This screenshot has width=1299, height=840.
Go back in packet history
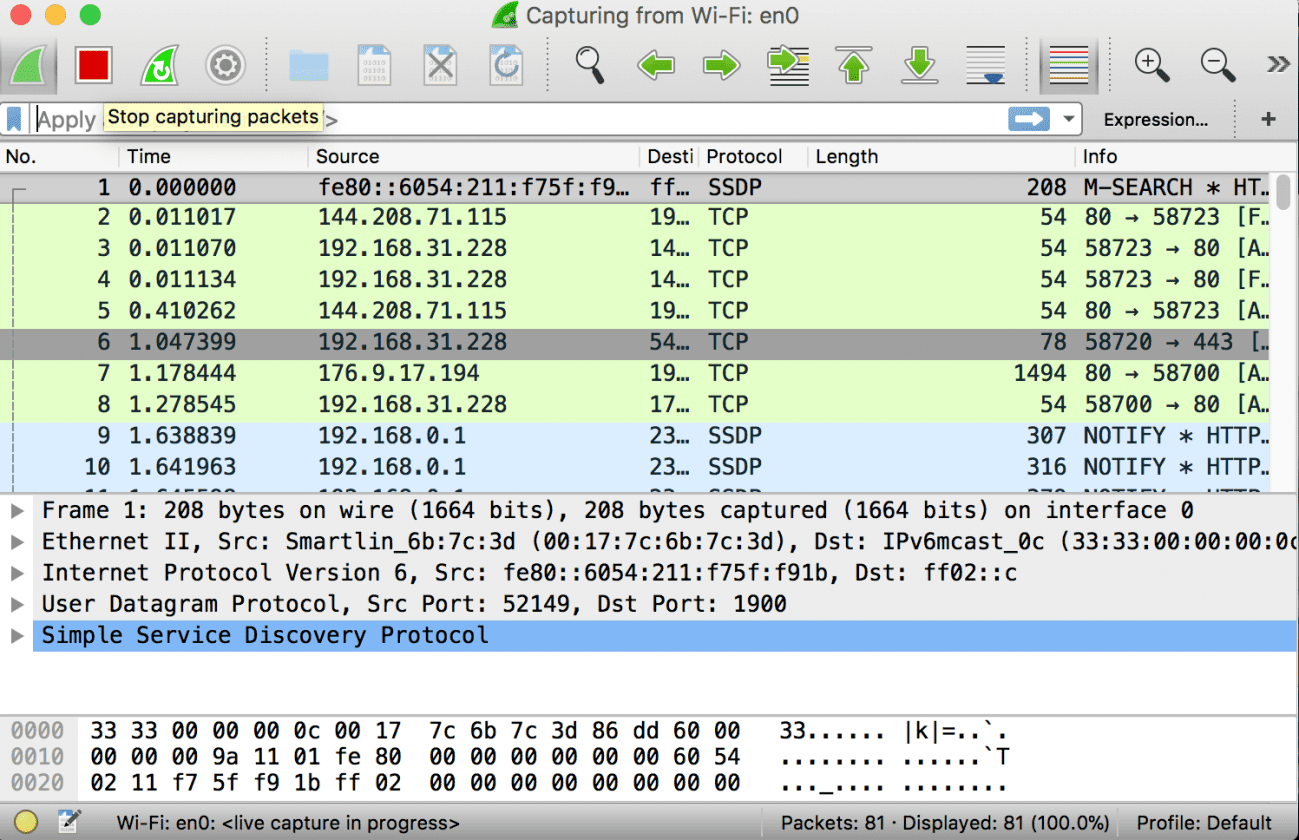[655, 64]
